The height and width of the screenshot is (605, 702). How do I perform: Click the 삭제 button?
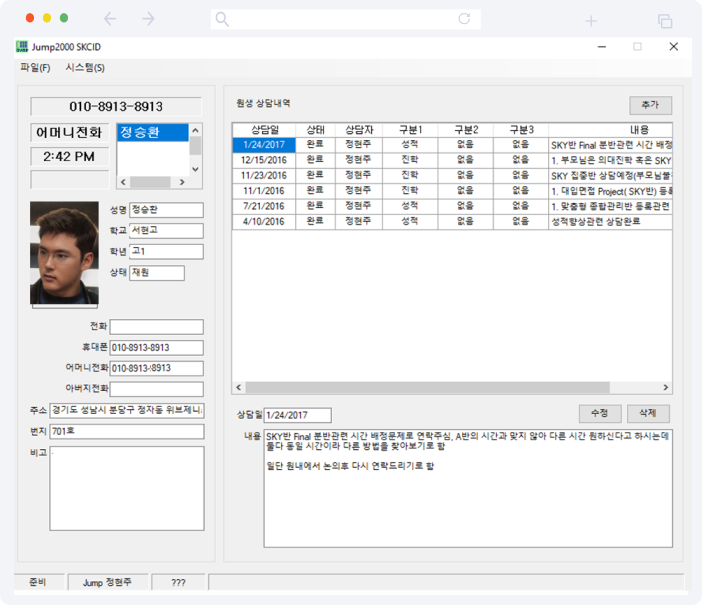tap(648, 413)
